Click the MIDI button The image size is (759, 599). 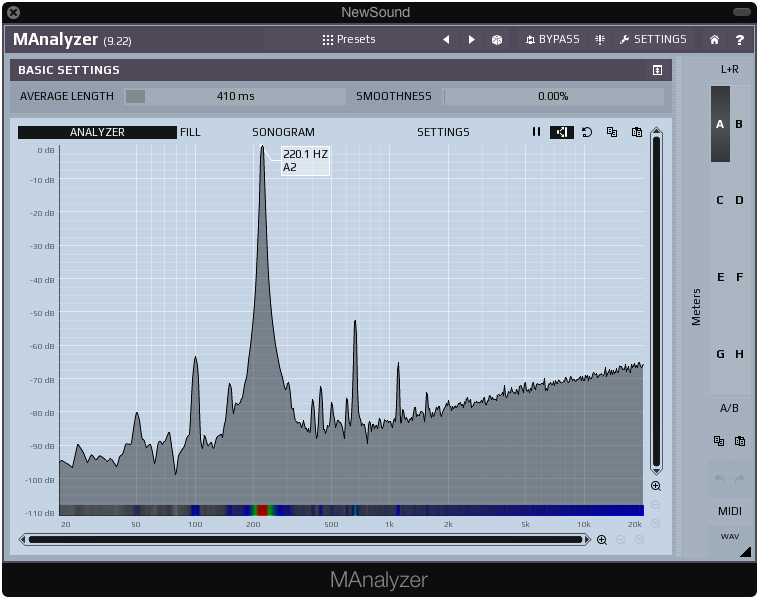(729, 511)
